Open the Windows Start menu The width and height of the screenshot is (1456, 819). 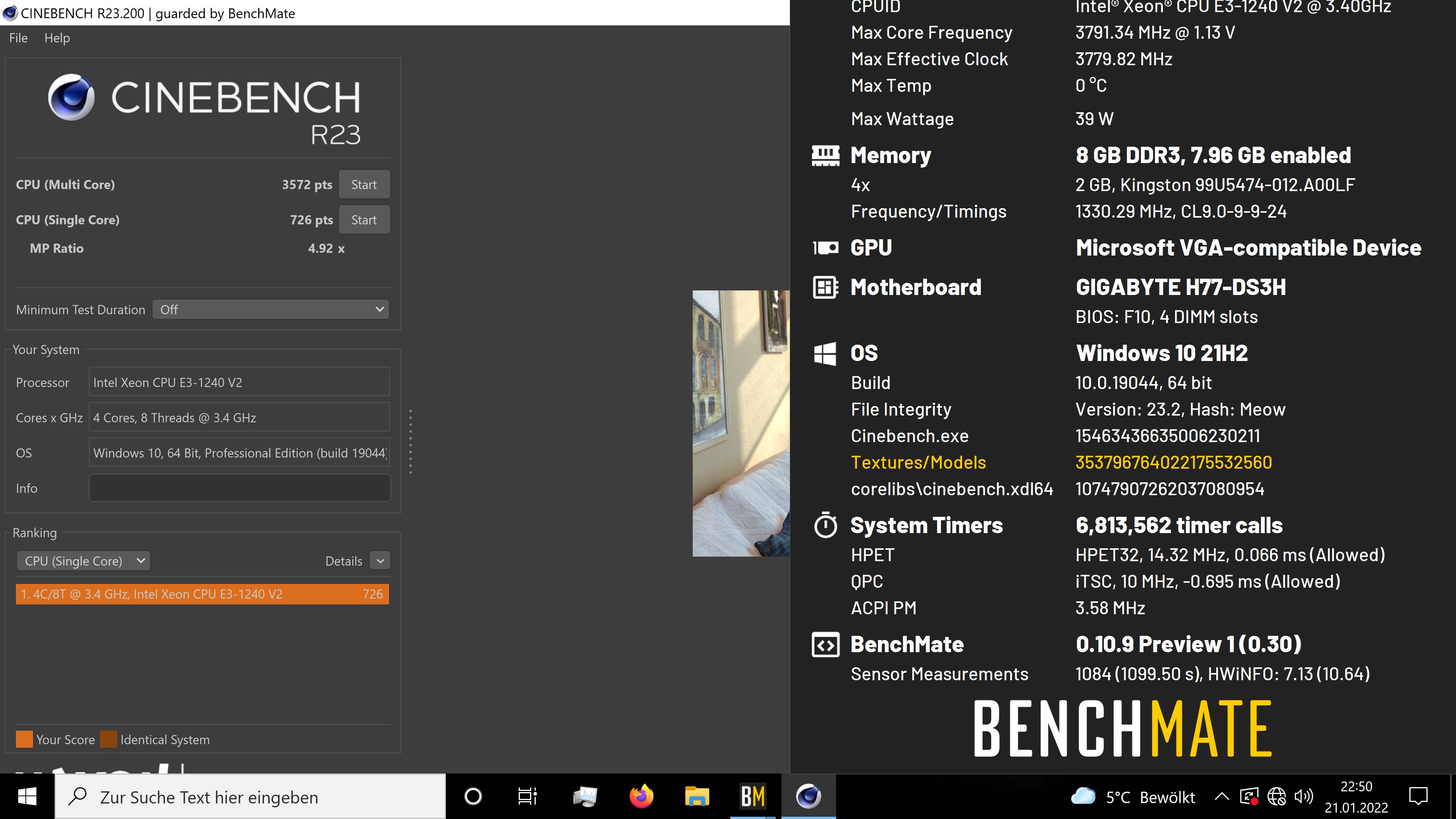27,796
